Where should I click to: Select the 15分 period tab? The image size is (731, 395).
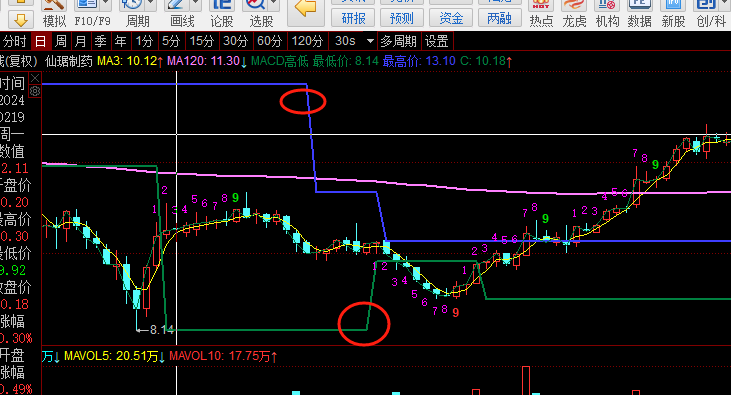point(201,41)
